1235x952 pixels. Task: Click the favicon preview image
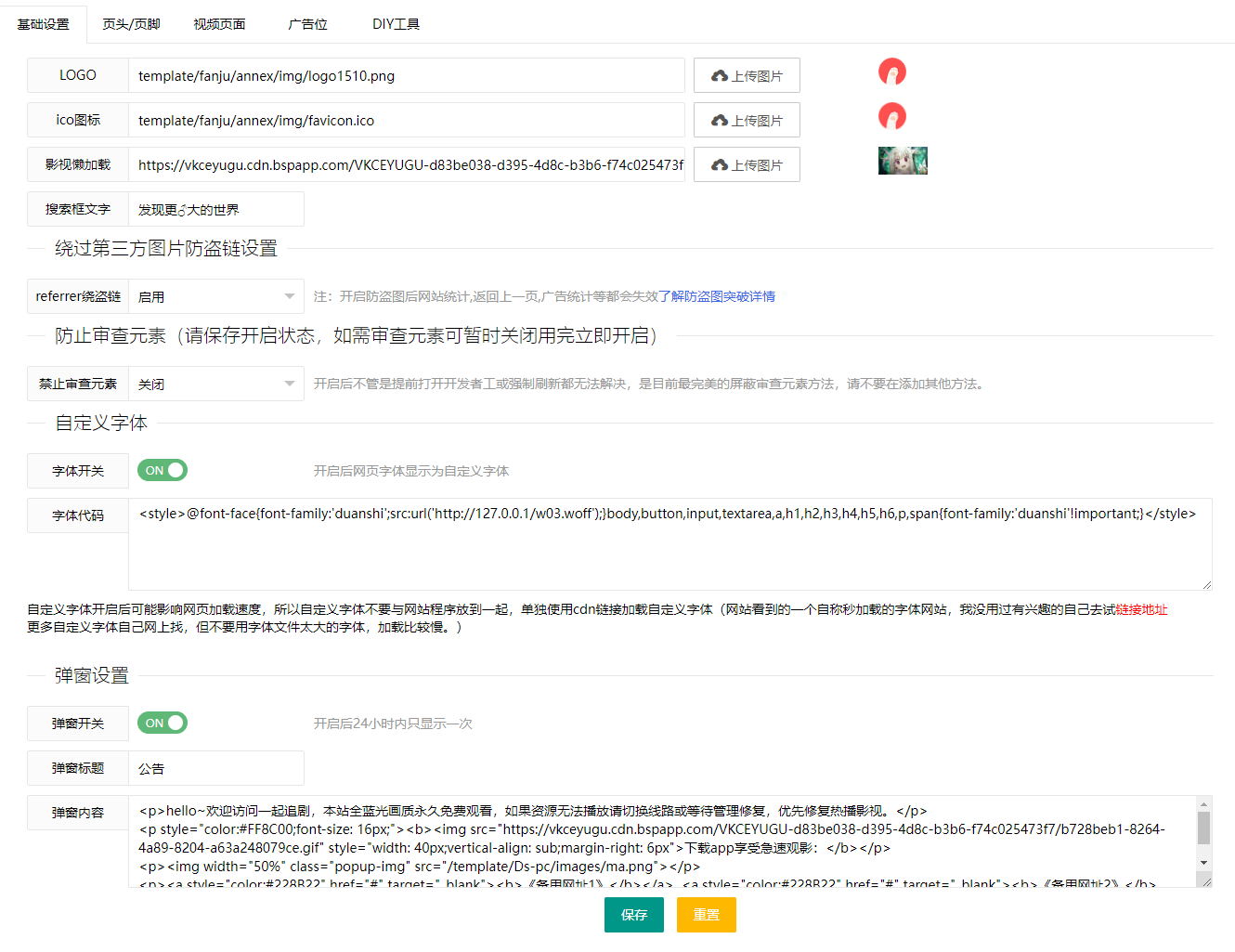coord(891,116)
